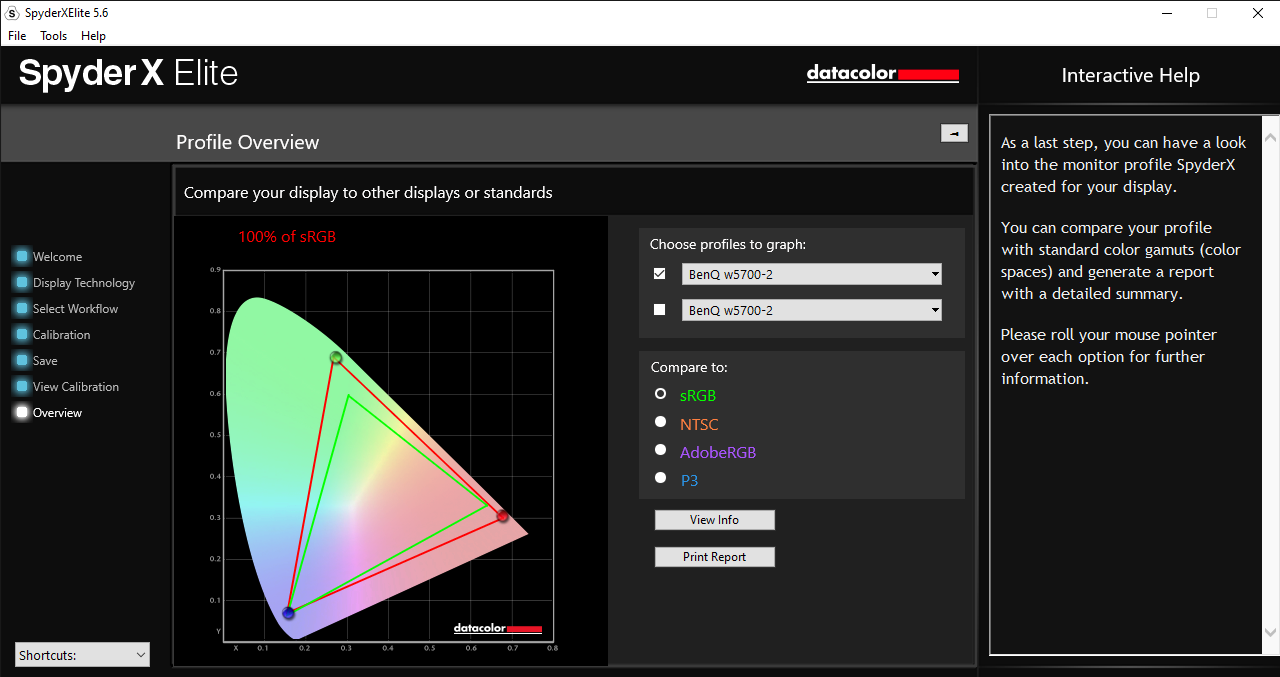Collapse the Interactive Help panel arrow button
Viewport: 1280px width, 677px height.
[954, 133]
